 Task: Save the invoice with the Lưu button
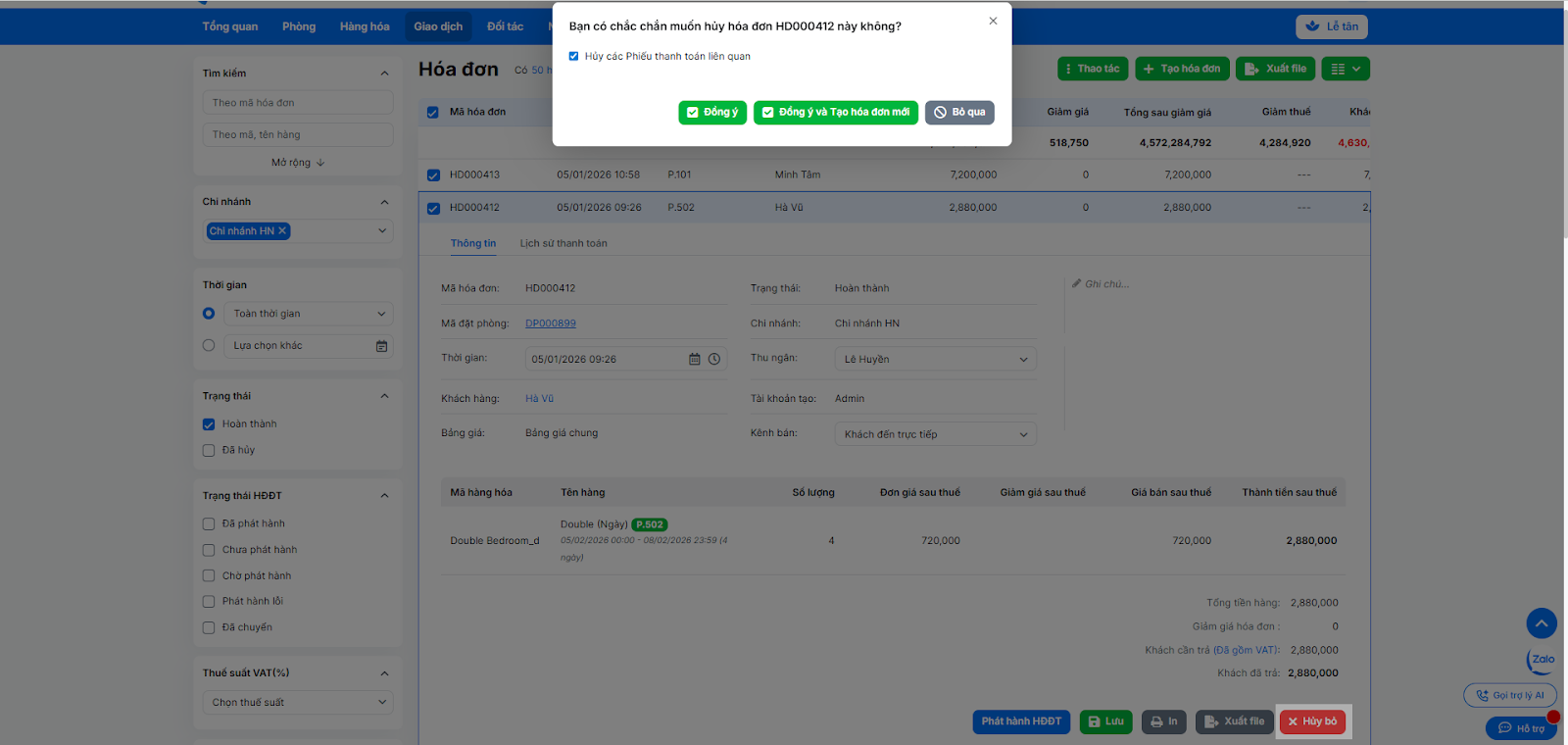click(x=1105, y=721)
